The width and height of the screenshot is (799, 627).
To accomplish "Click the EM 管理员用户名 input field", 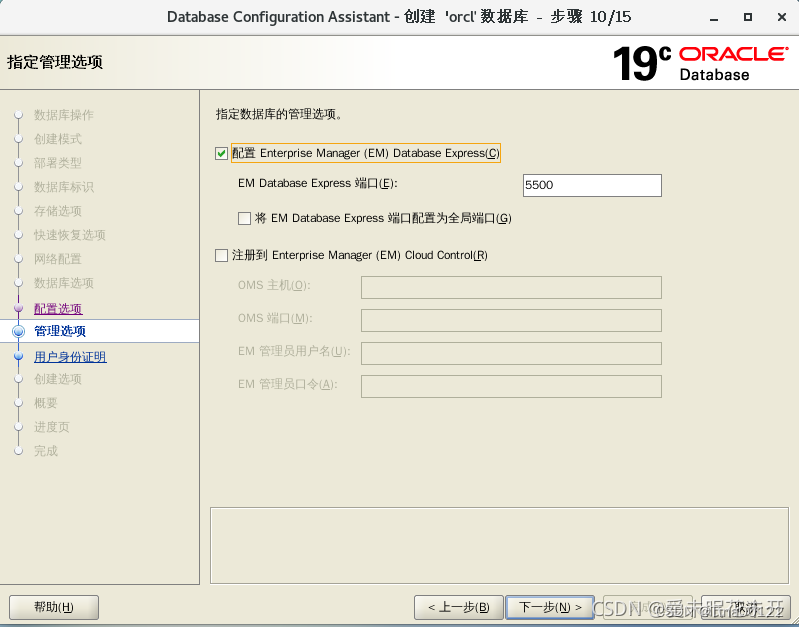I will coord(511,353).
